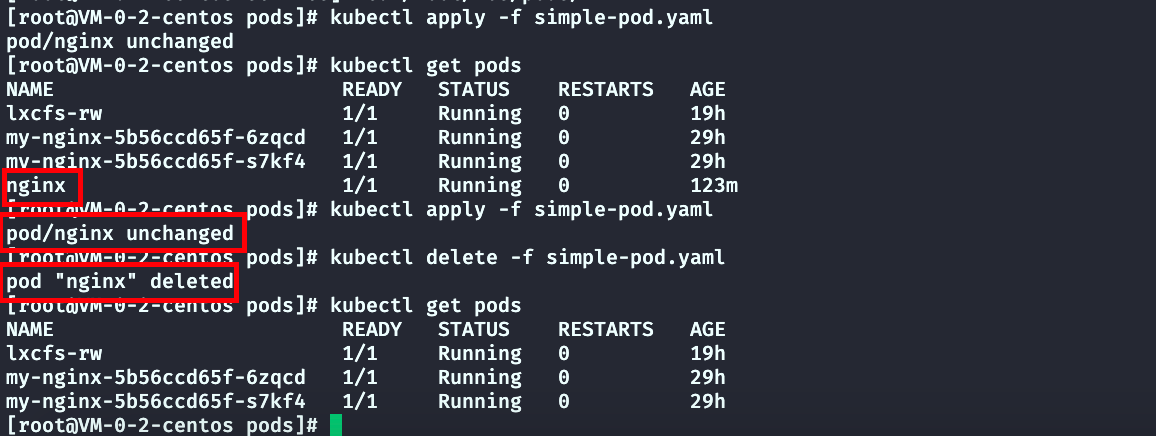Screen dimensions: 1156x436
Task: Click the READY header in the first listing
Action: 371,90
